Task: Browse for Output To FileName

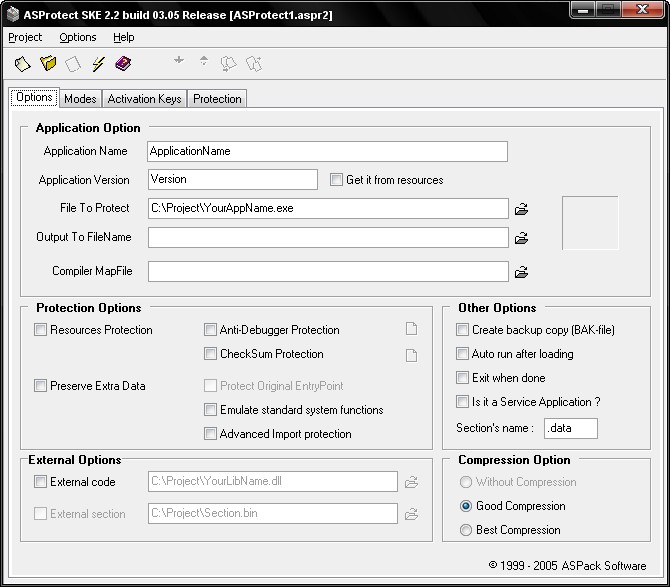Action: point(521,238)
